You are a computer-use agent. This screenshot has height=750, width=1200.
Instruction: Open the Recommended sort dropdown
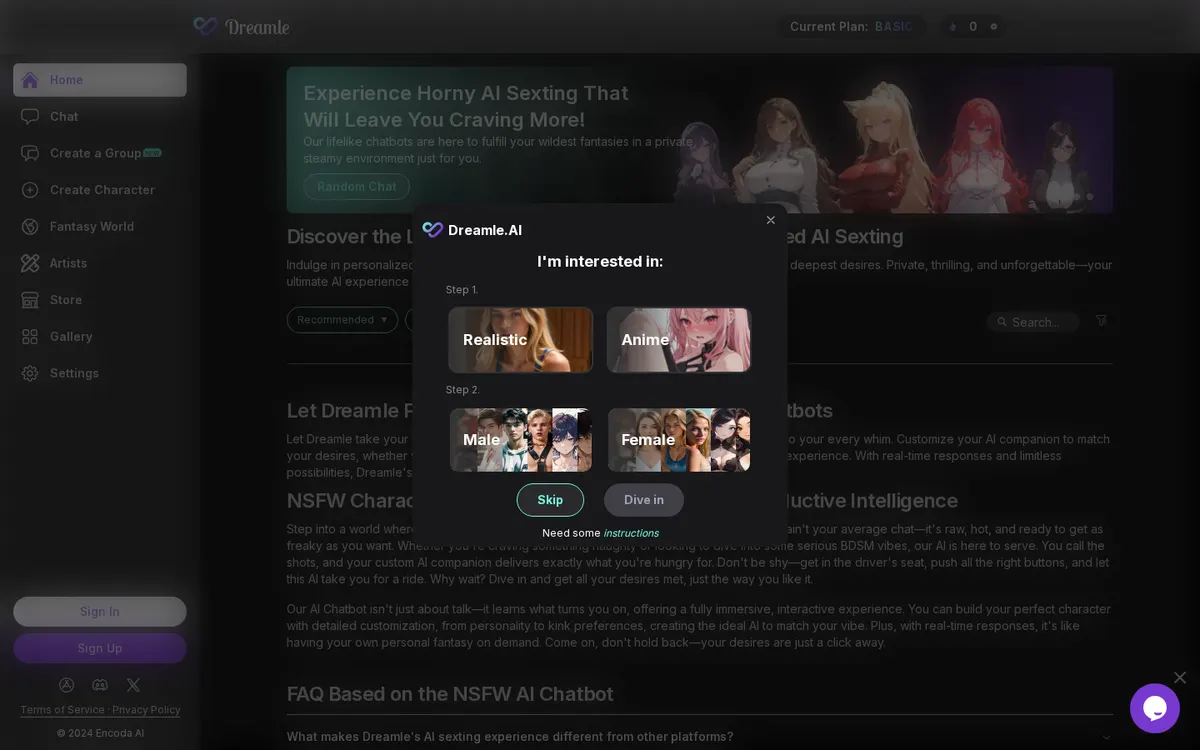pyautogui.click(x=342, y=320)
